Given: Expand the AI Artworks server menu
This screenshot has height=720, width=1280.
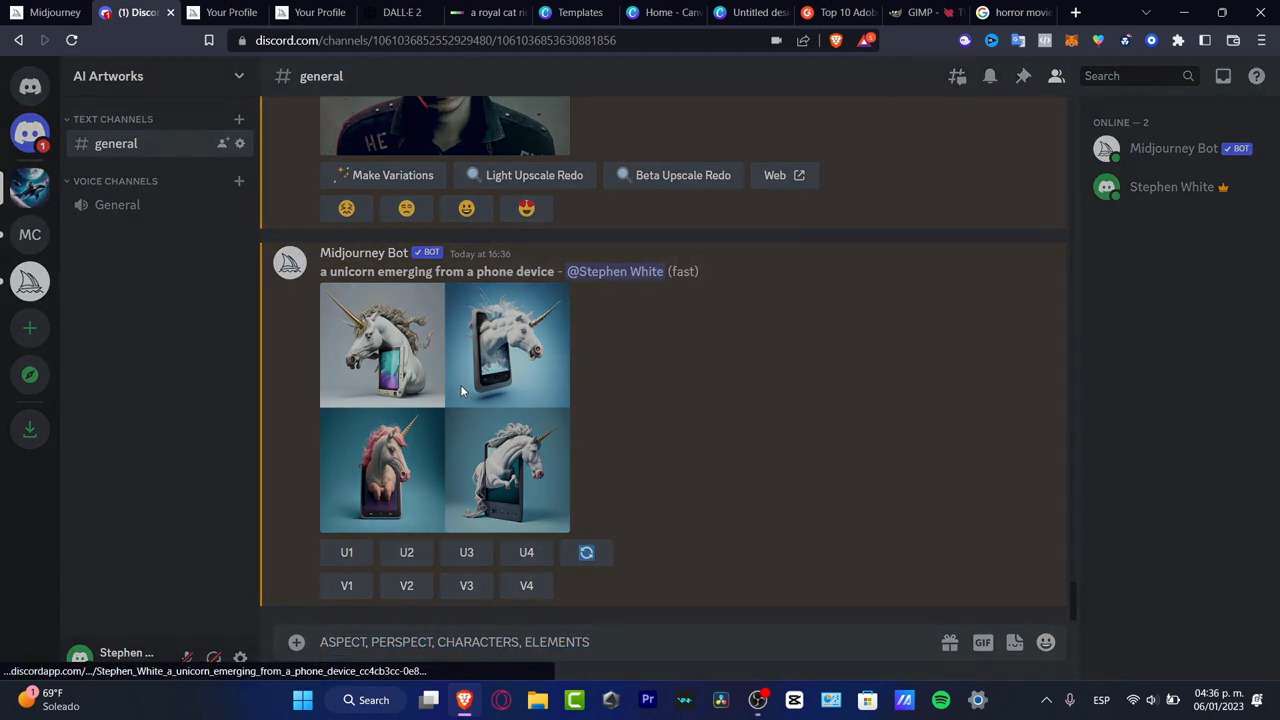Looking at the screenshot, I should click(239, 76).
